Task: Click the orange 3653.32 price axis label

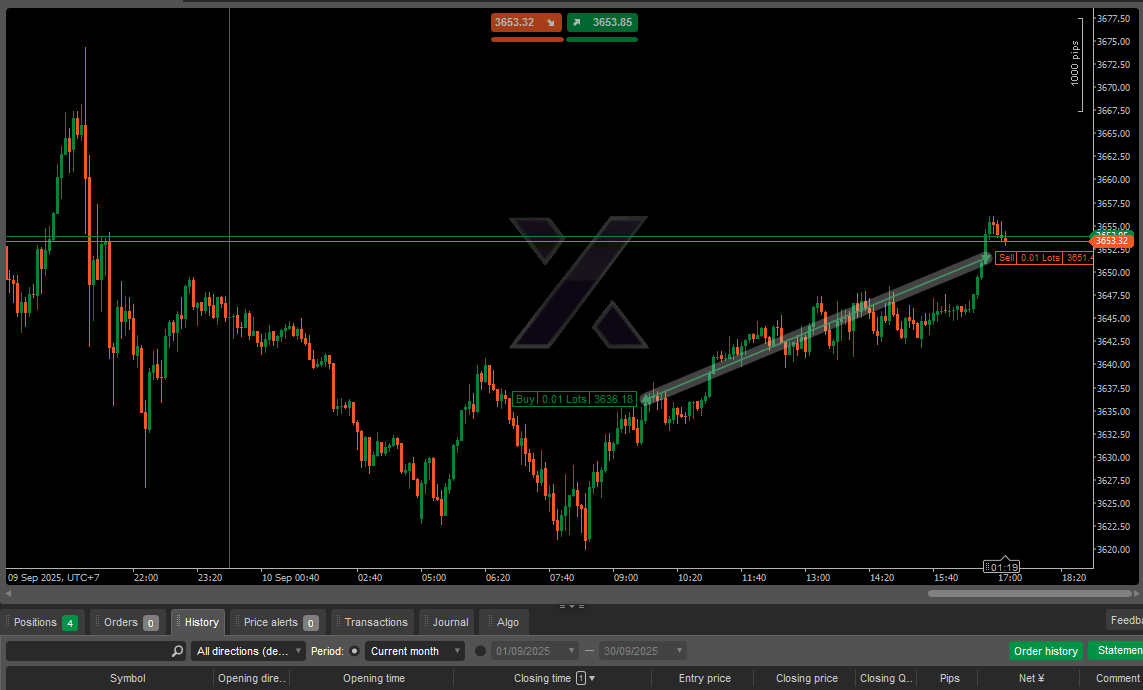Action: tap(1111, 241)
